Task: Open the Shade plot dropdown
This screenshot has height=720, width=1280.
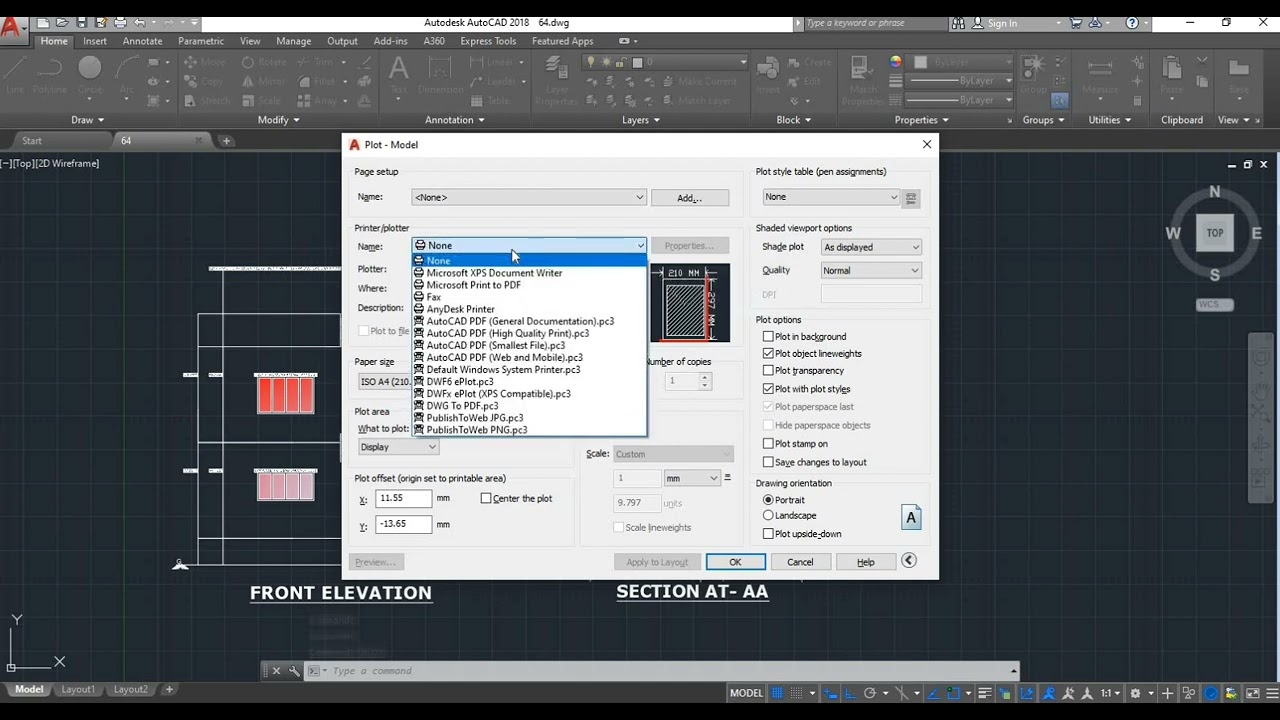Action: (870, 247)
